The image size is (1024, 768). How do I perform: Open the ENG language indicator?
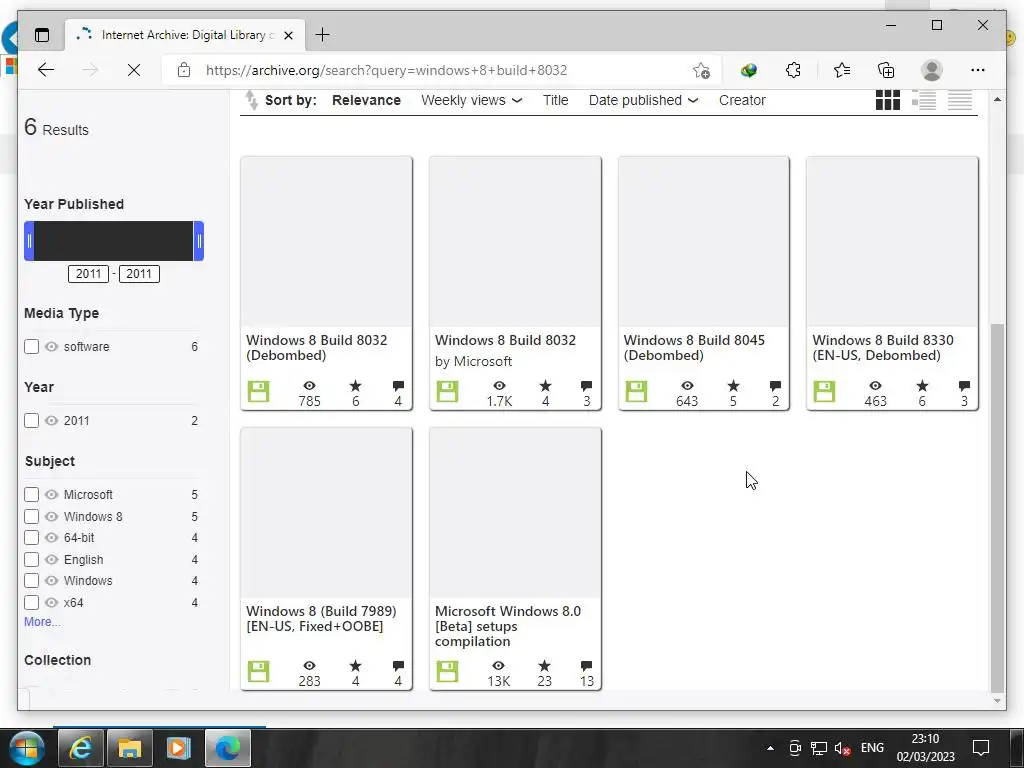click(x=872, y=748)
